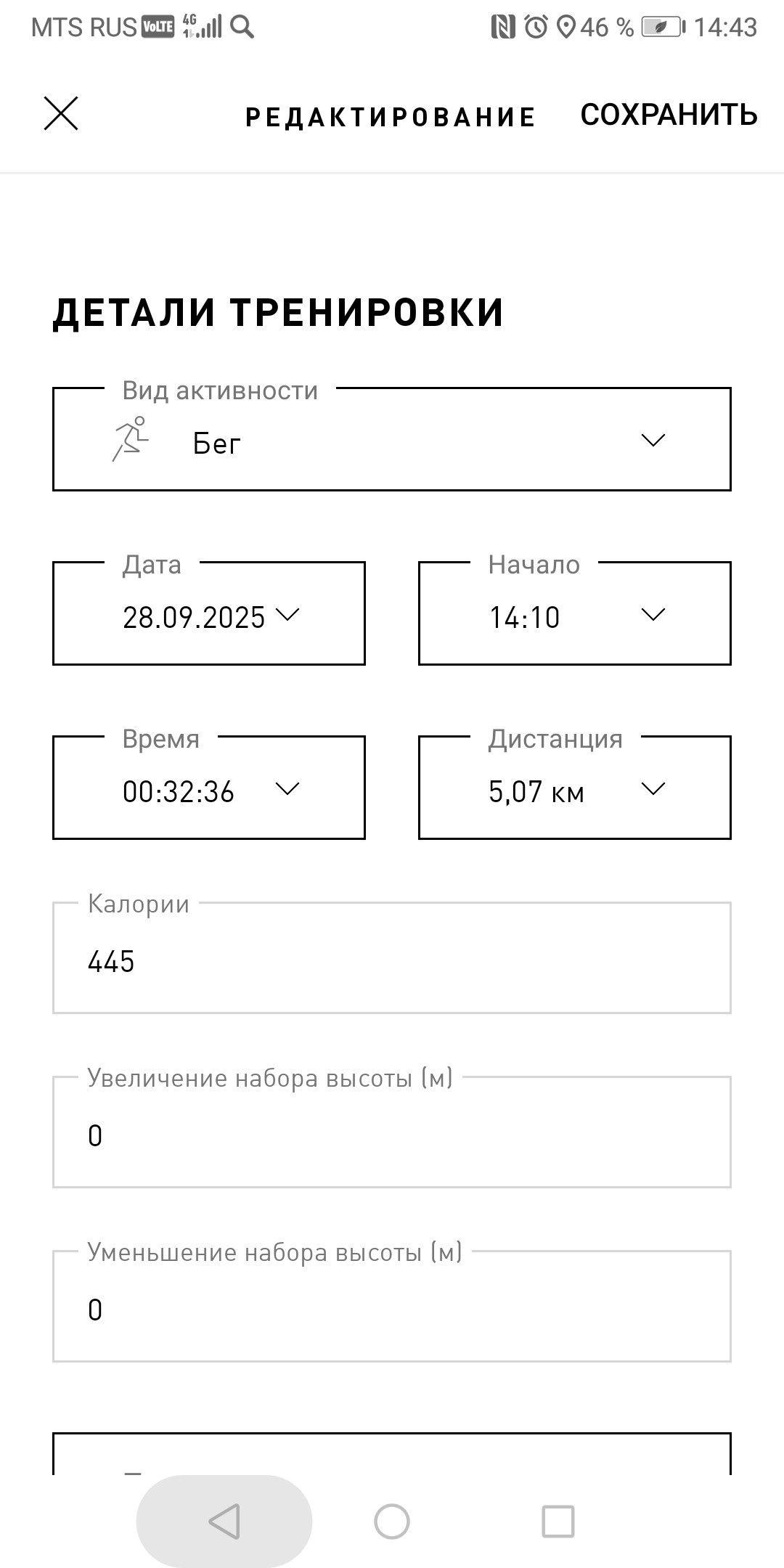Open the date picker showing 28.09.2025
This screenshot has height=1568, width=784.
[209, 613]
